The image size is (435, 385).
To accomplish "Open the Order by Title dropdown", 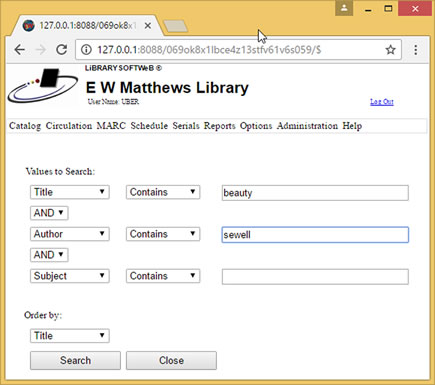I will [70, 336].
